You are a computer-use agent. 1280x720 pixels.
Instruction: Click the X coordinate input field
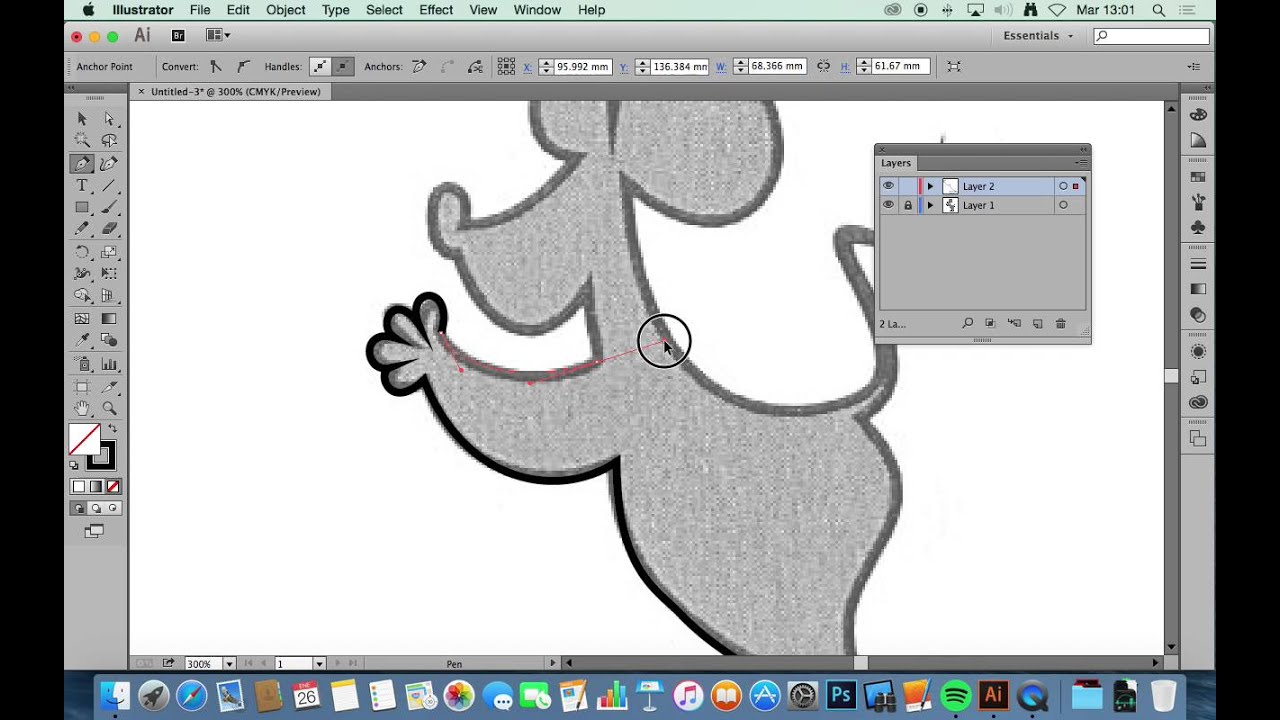click(x=582, y=66)
